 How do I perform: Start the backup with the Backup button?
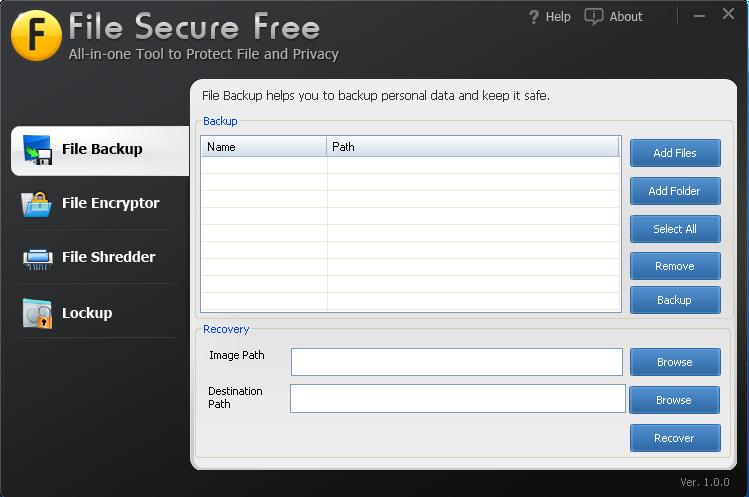coord(674,300)
